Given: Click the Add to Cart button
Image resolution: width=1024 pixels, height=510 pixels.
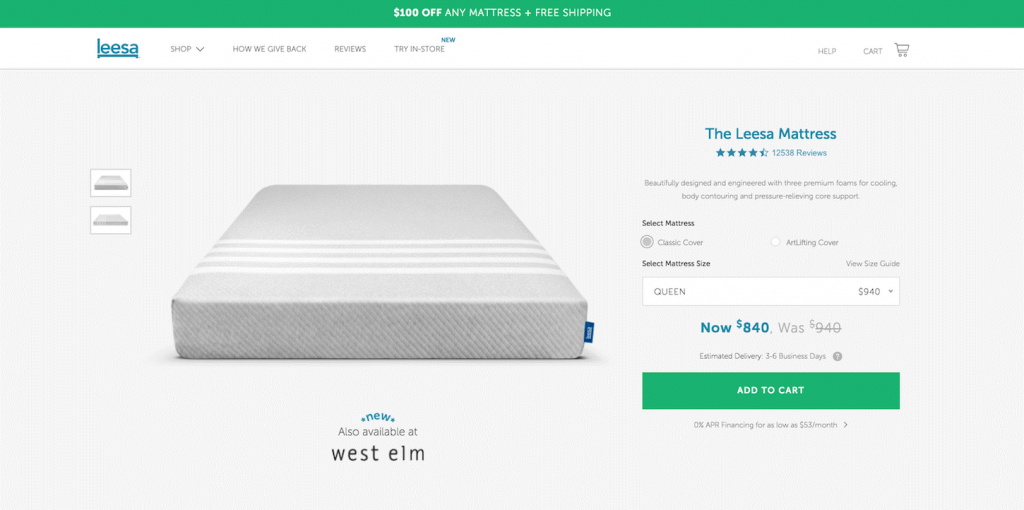Looking at the screenshot, I should 771,390.
